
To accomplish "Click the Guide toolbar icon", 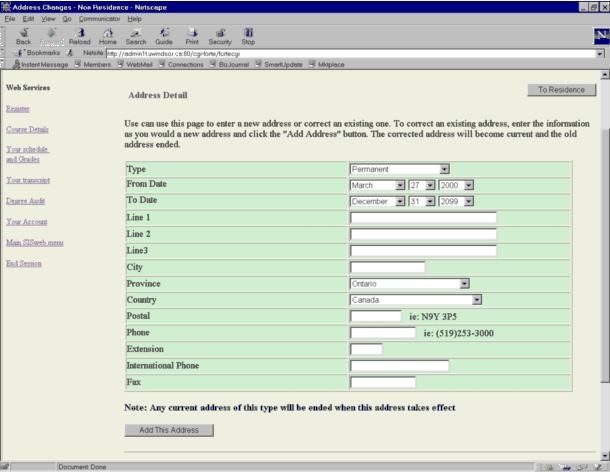I will pos(164,36).
